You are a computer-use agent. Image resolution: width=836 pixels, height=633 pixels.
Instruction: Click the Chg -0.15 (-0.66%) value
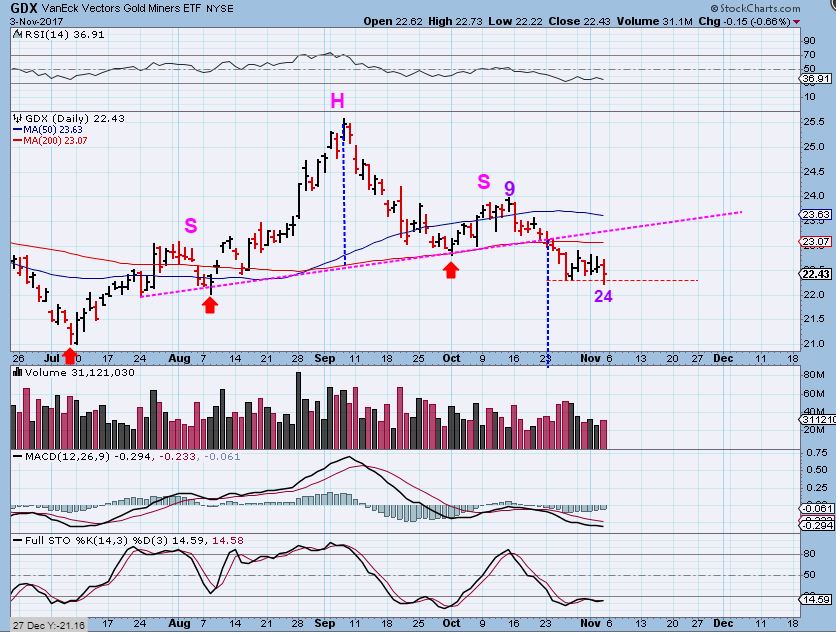[x=744, y=21]
